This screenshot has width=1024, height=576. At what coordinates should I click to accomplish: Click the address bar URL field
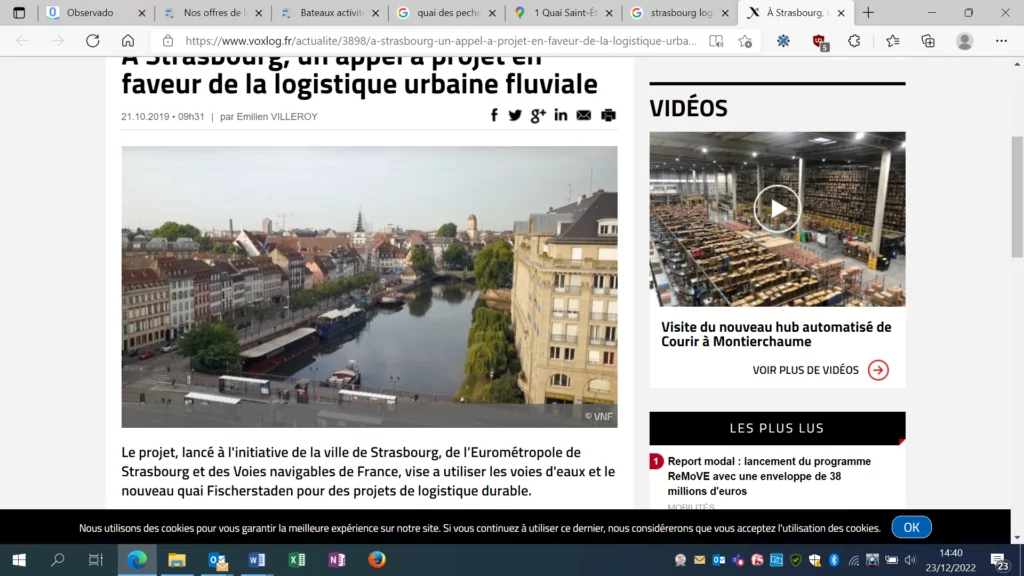pyautogui.click(x=441, y=41)
